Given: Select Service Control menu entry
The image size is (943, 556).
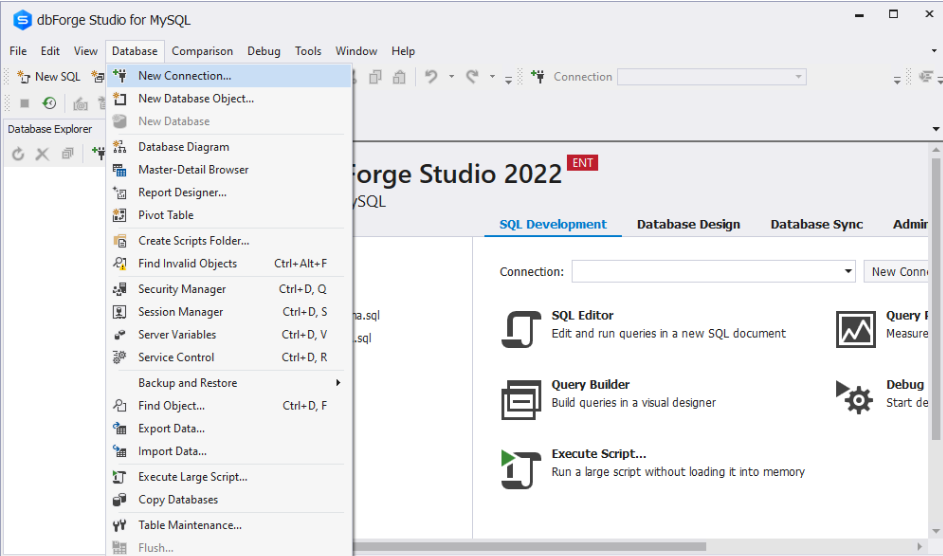Looking at the screenshot, I should (x=229, y=357).
